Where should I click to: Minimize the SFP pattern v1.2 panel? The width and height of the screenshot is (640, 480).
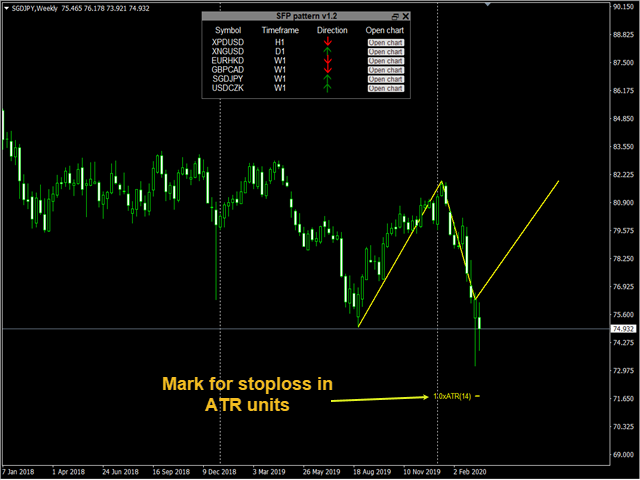click(x=395, y=17)
